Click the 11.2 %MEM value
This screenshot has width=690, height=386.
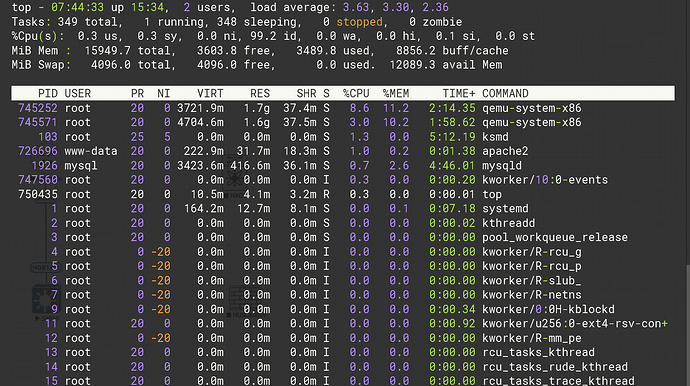pyautogui.click(x=396, y=108)
